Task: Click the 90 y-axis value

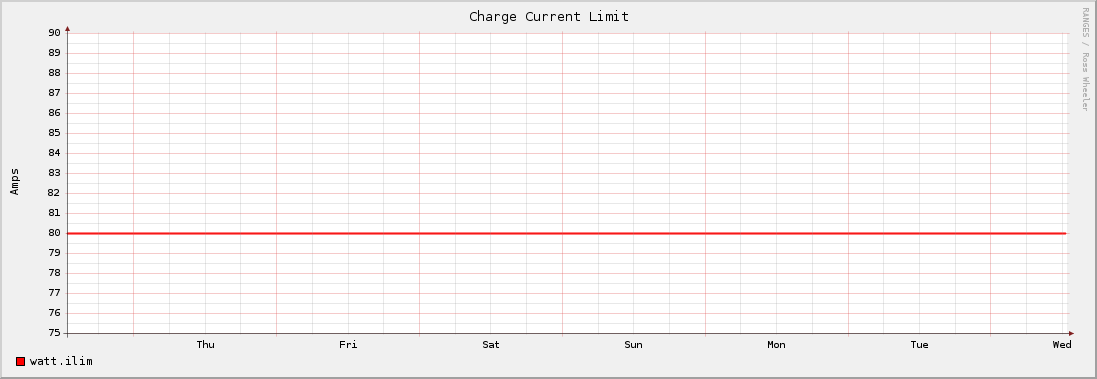Action: [x=55, y=33]
